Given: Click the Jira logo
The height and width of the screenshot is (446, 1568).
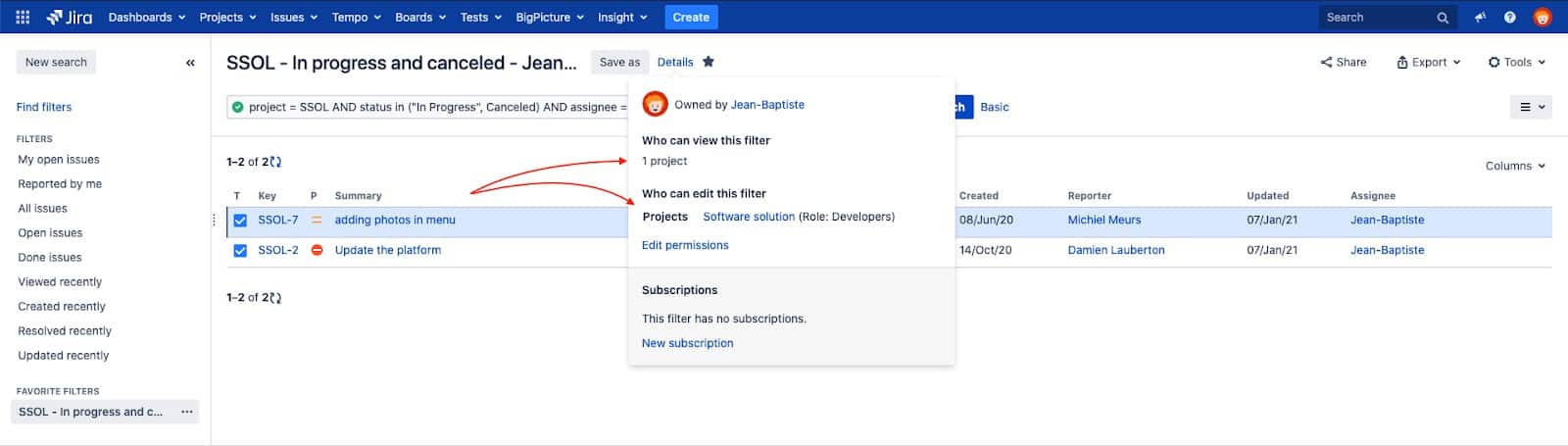Looking at the screenshot, I should (69, 17).
